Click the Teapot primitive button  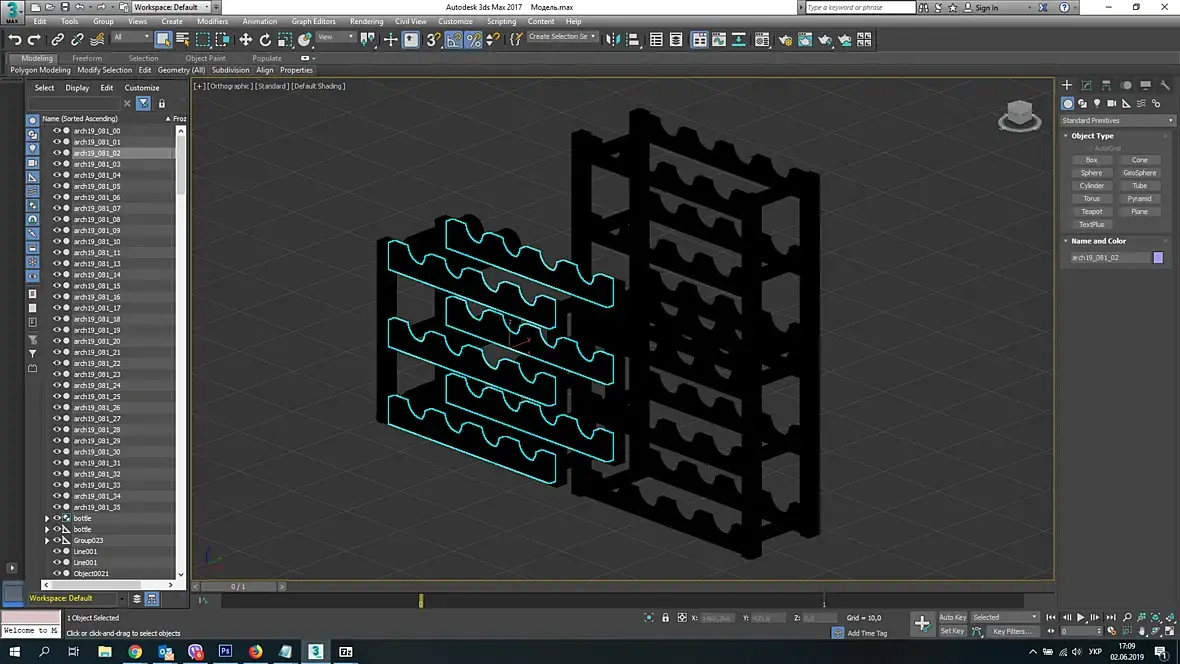[1091, 212]
